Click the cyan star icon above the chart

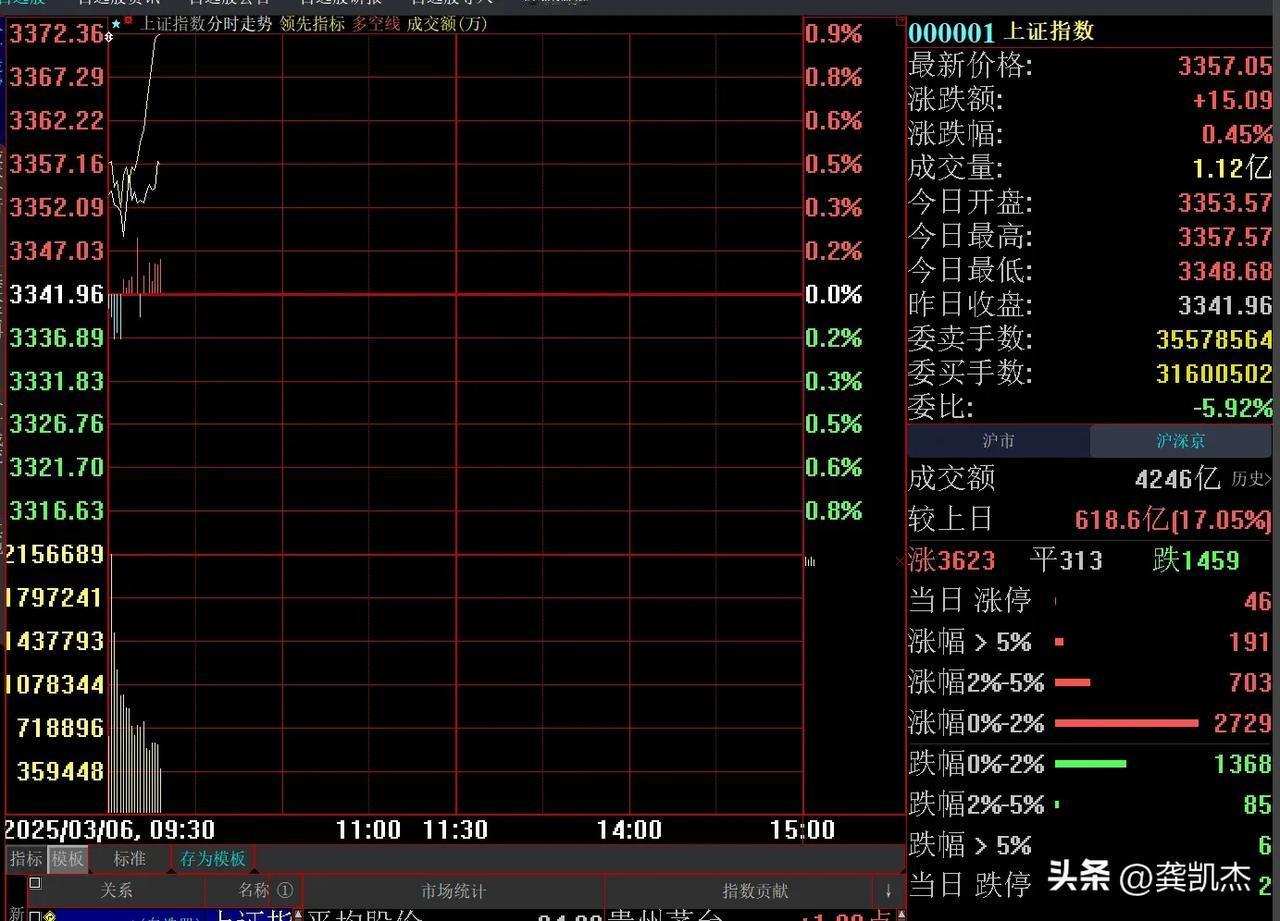(116, 22)
